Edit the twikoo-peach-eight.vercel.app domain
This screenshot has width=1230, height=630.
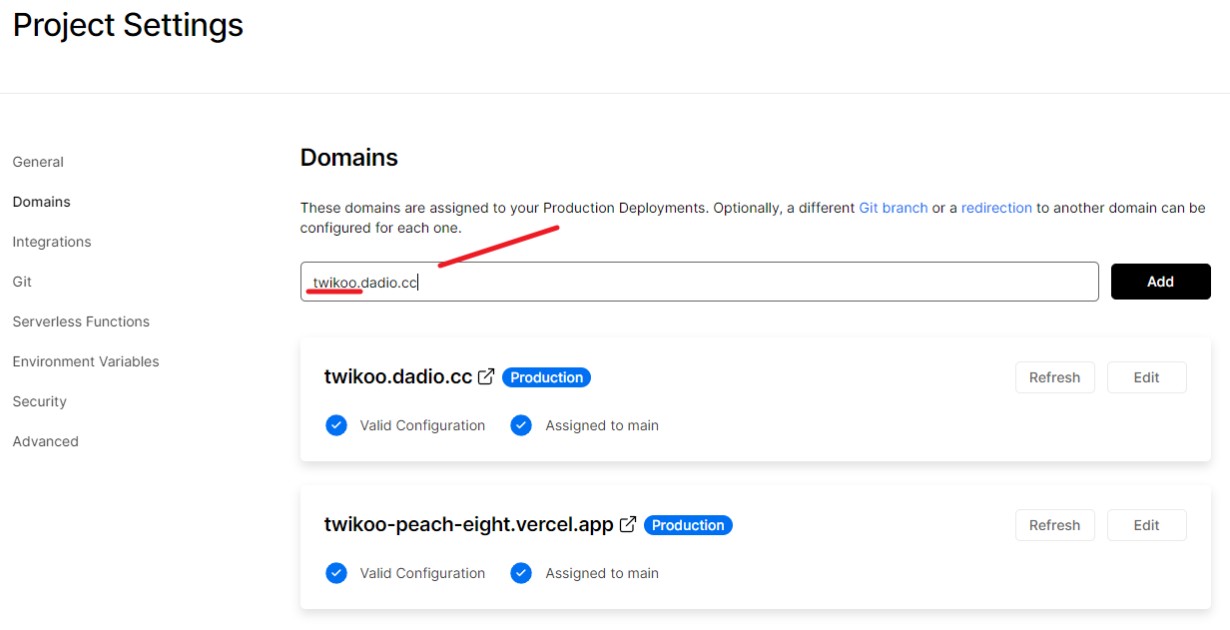[1146, 525]
